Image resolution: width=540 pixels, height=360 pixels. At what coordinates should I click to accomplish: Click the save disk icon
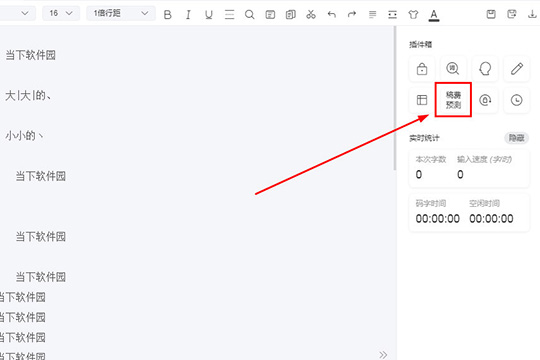click(491, 14)
